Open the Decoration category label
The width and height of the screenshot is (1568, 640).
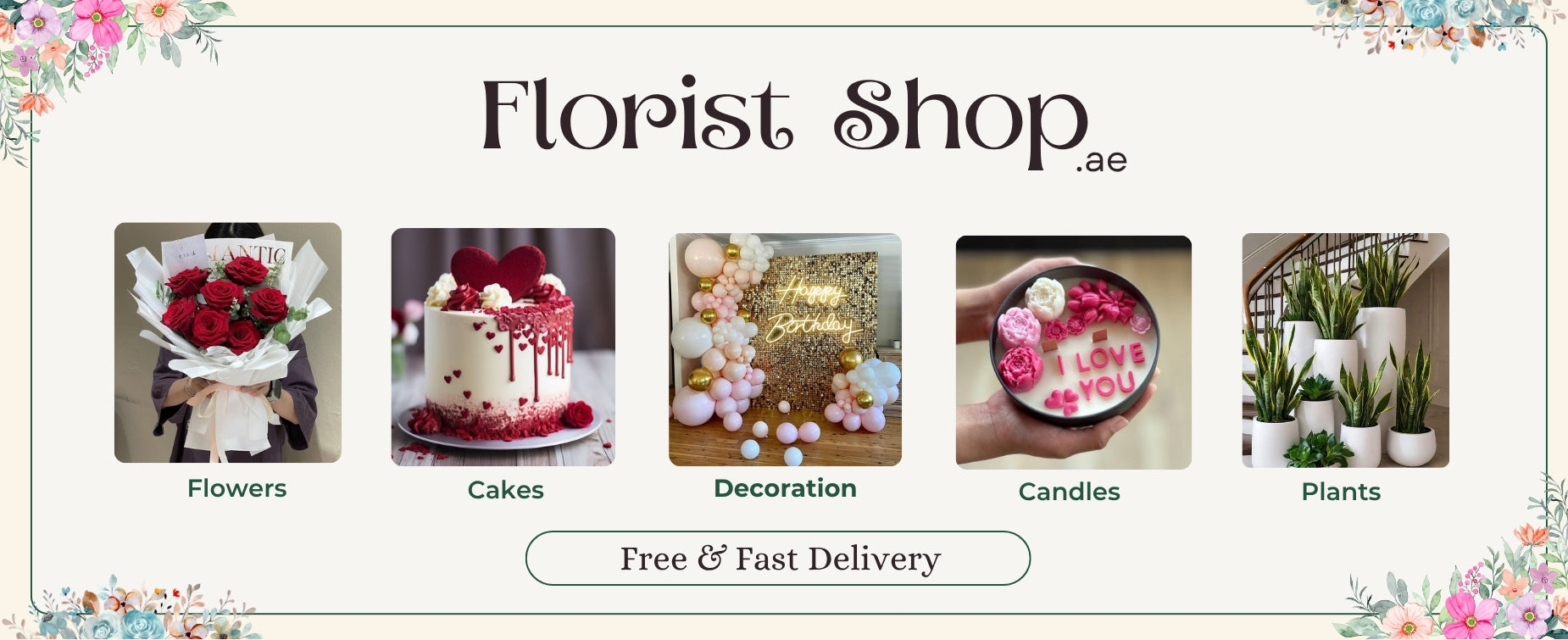(785, 488)
